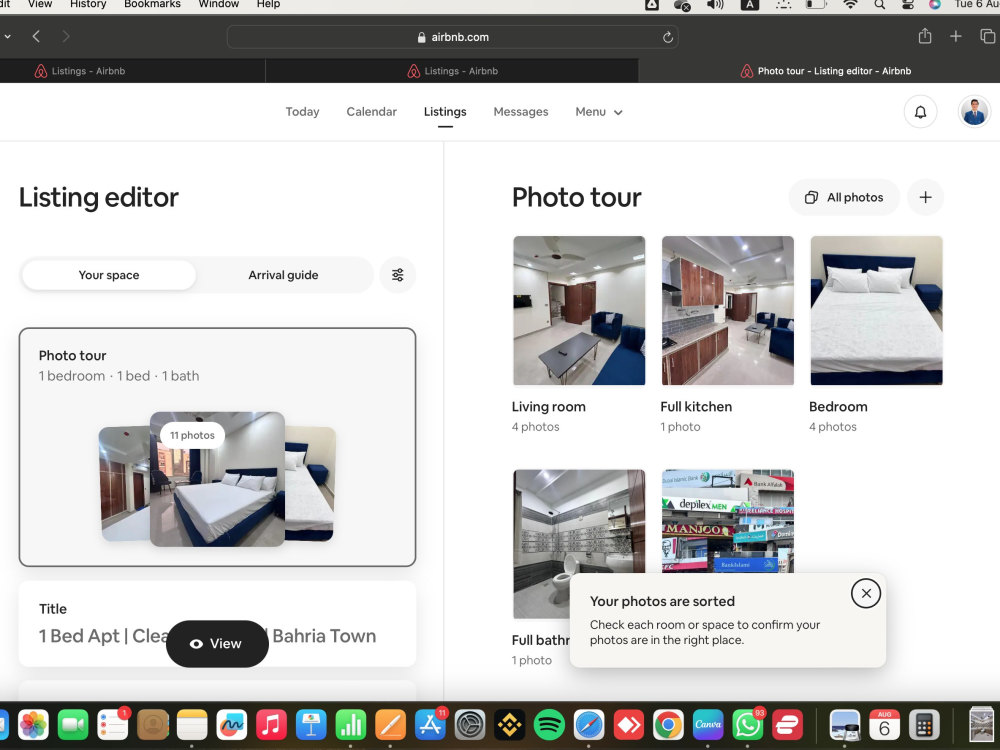
Task: Select the Listings nav tab
Action: [x=445, y=112]
